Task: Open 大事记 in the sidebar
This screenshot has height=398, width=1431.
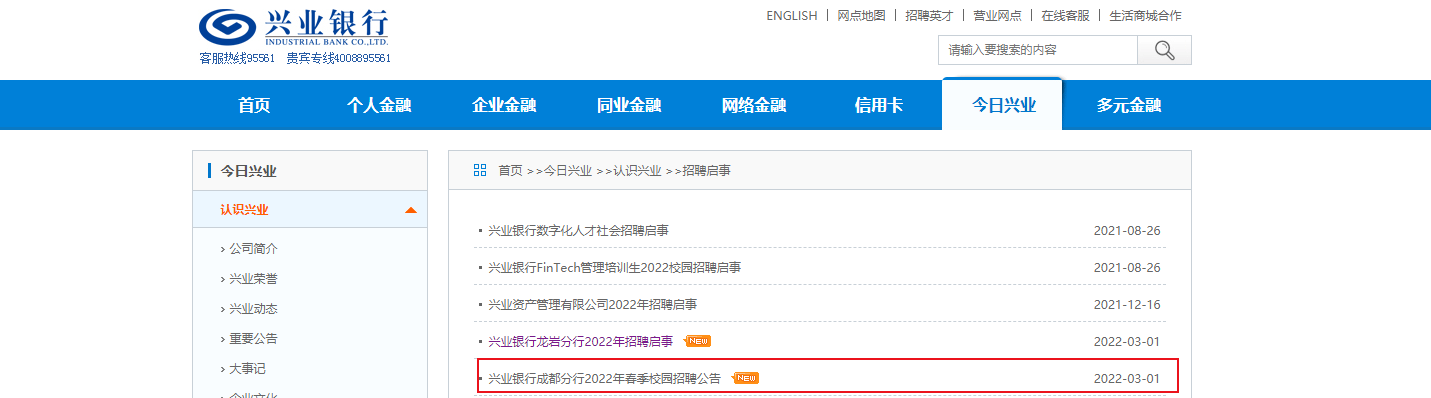Action: (247, 368)
